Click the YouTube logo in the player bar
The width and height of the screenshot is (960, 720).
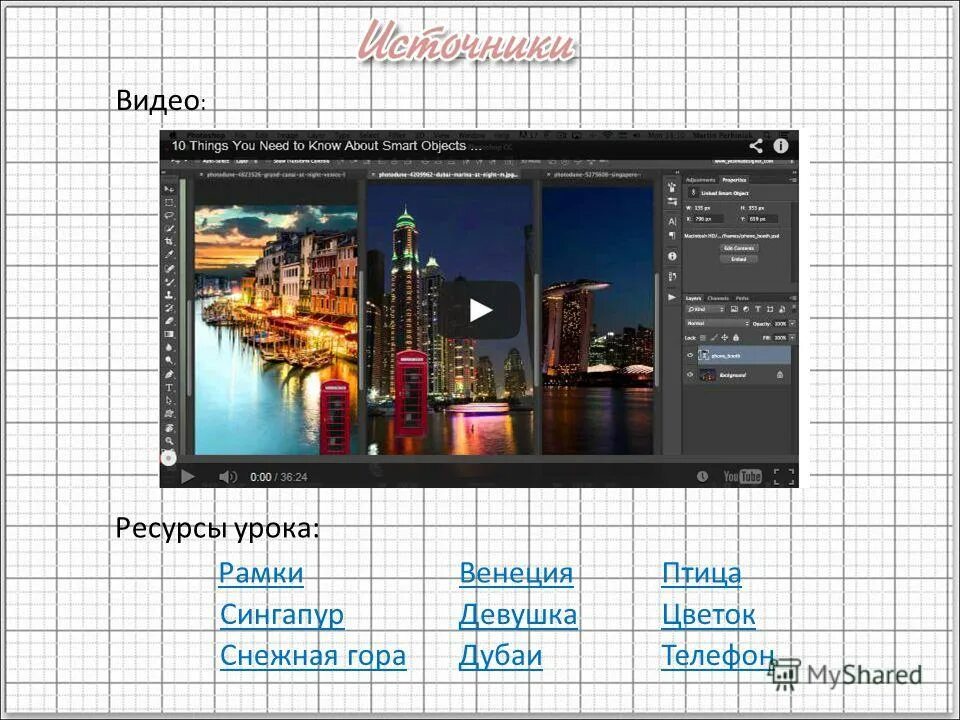click(740, 478)
